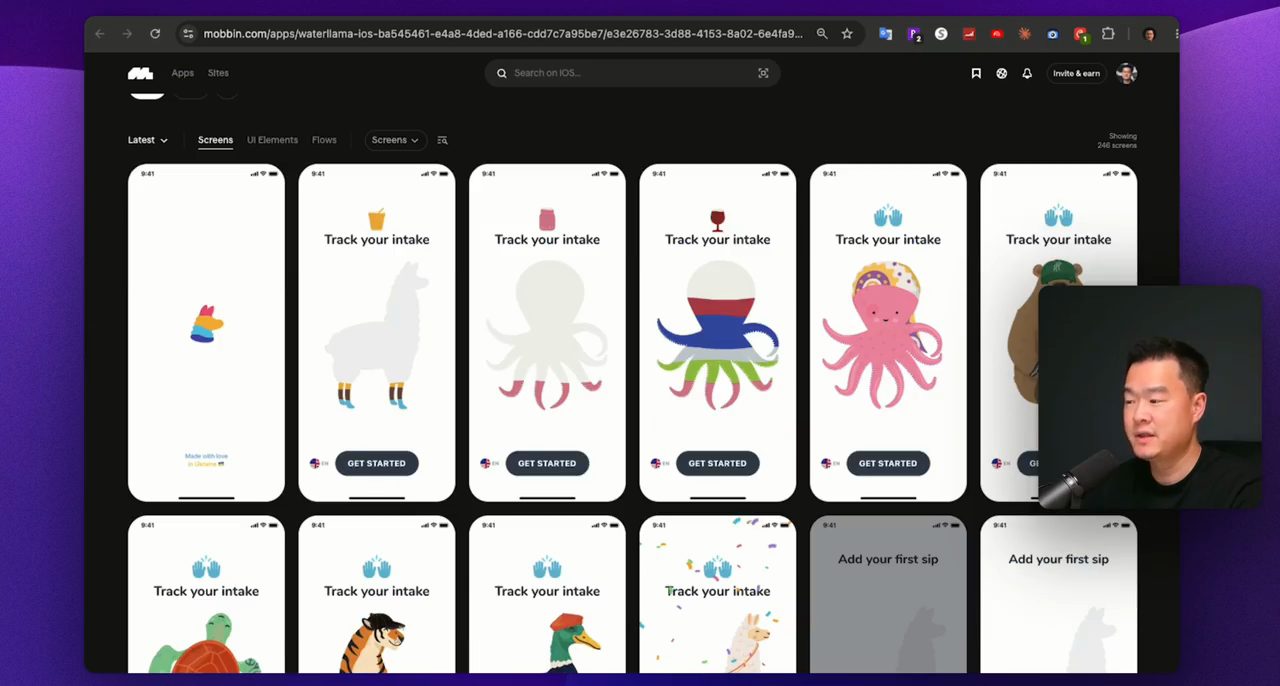Expand the Latest version dropdown

pos(148,140)
